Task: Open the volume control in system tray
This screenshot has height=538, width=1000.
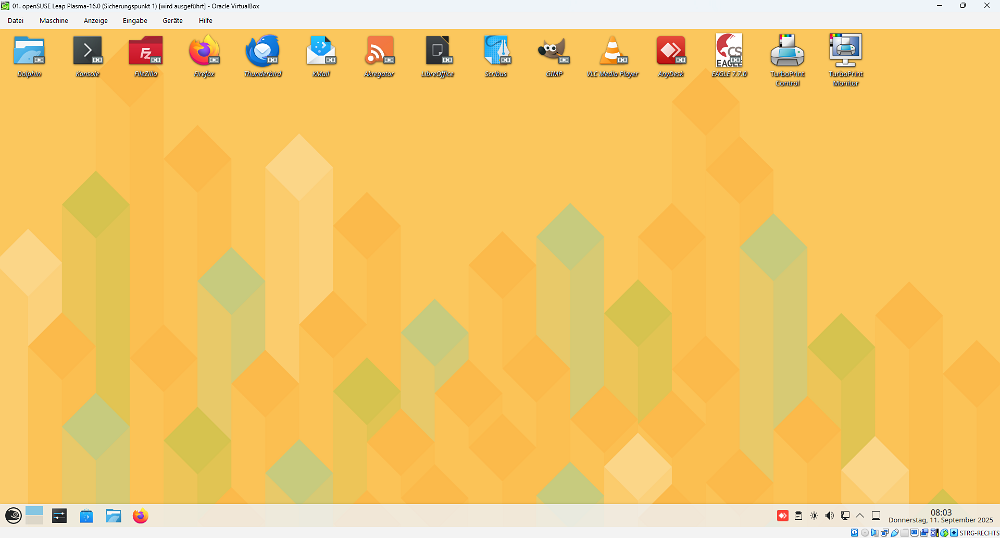Action: tap(829, 516)
